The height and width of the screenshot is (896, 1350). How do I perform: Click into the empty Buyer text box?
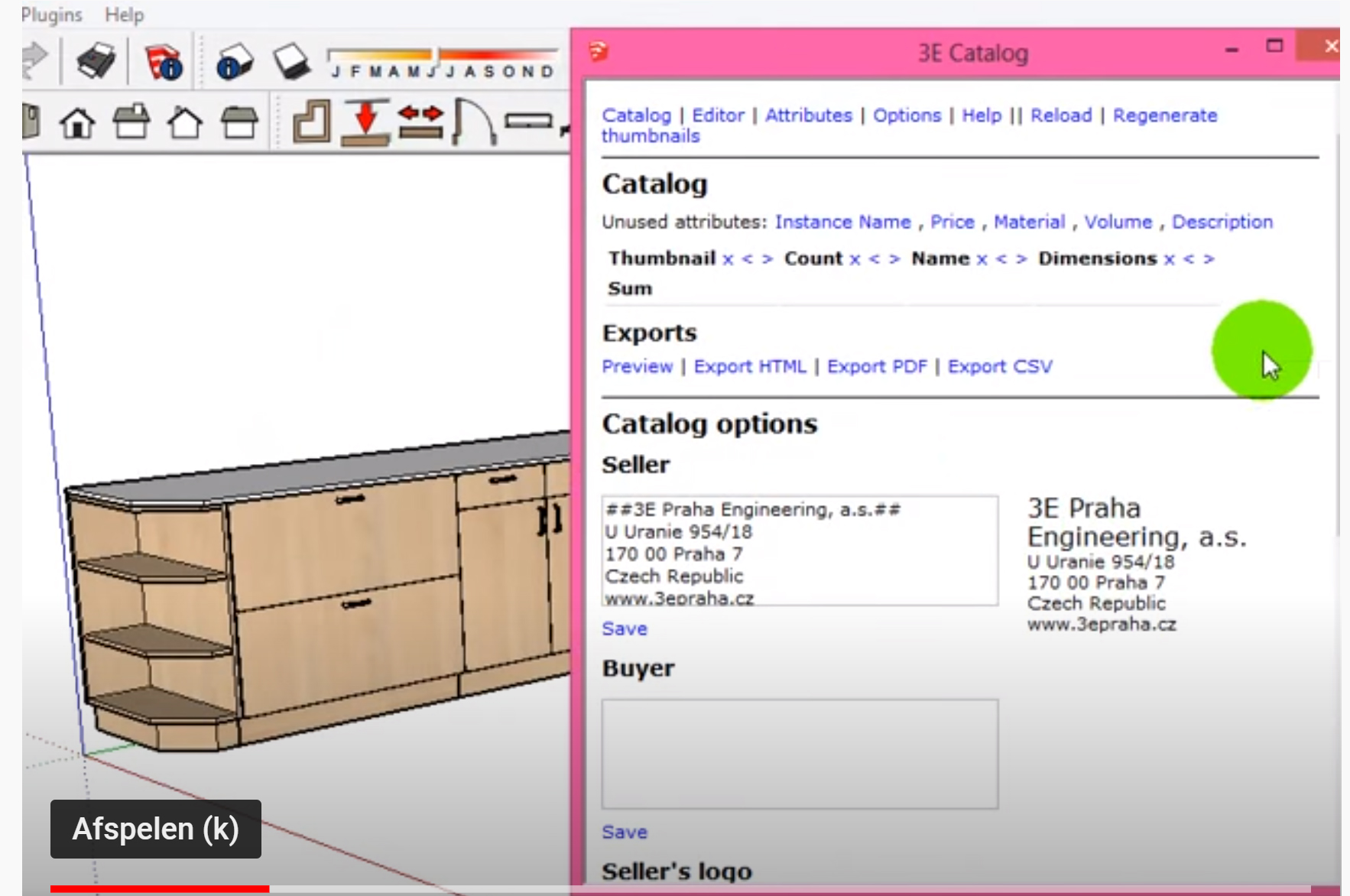coord(799,753)
